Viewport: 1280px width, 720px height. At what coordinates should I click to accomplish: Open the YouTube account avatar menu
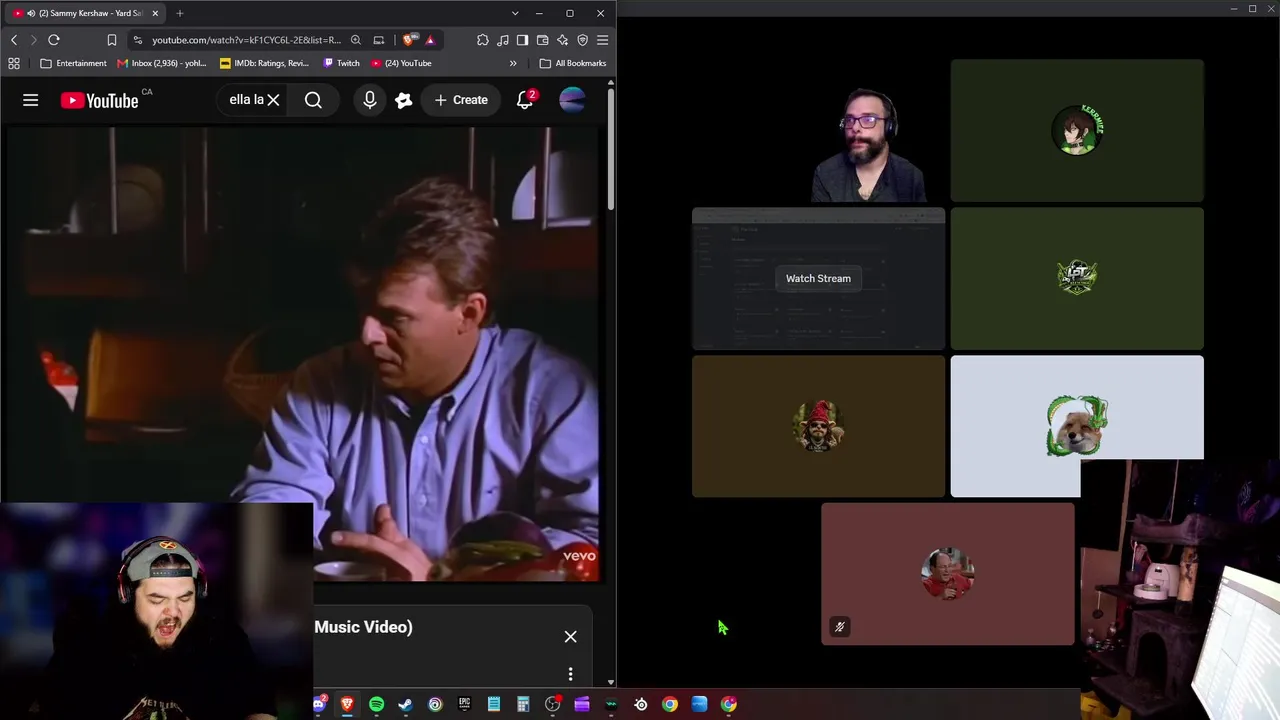click(x=572, y=100)
